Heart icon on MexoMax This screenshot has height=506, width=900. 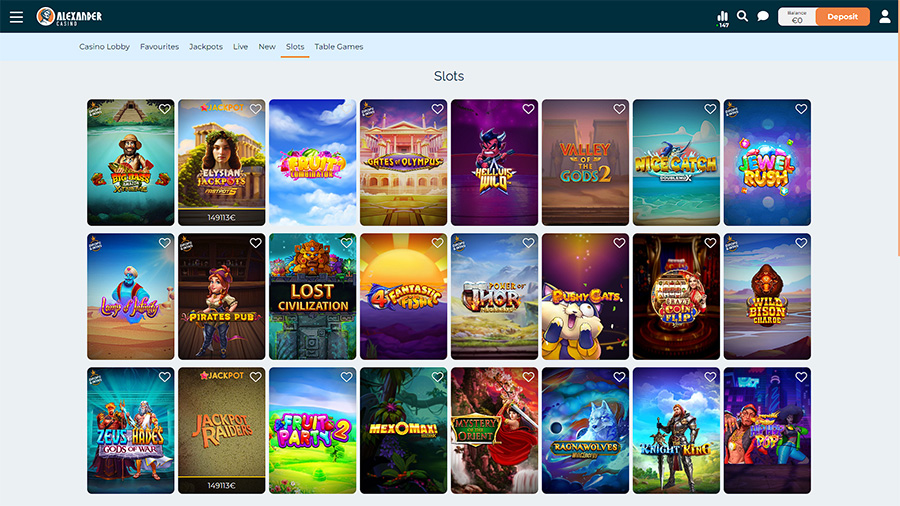click(437, 377)
